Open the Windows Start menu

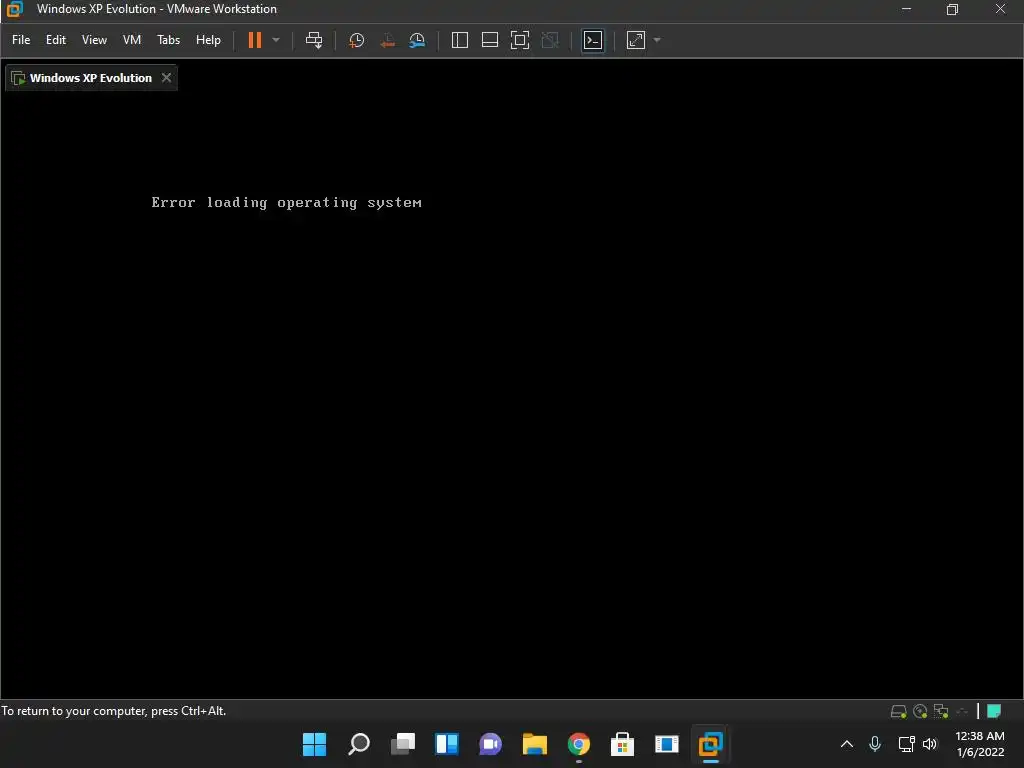314,744
